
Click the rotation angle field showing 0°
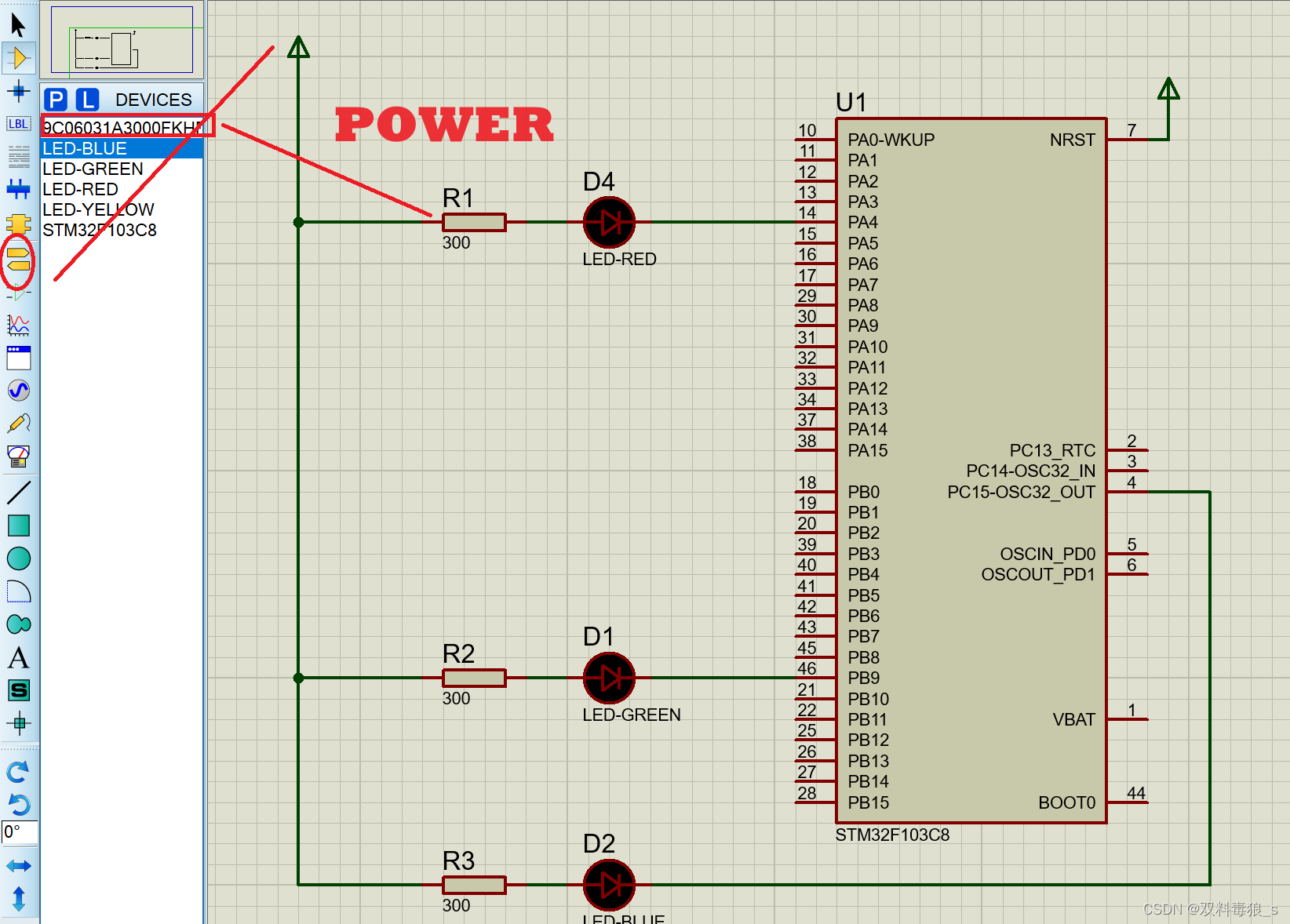[20, 832]
